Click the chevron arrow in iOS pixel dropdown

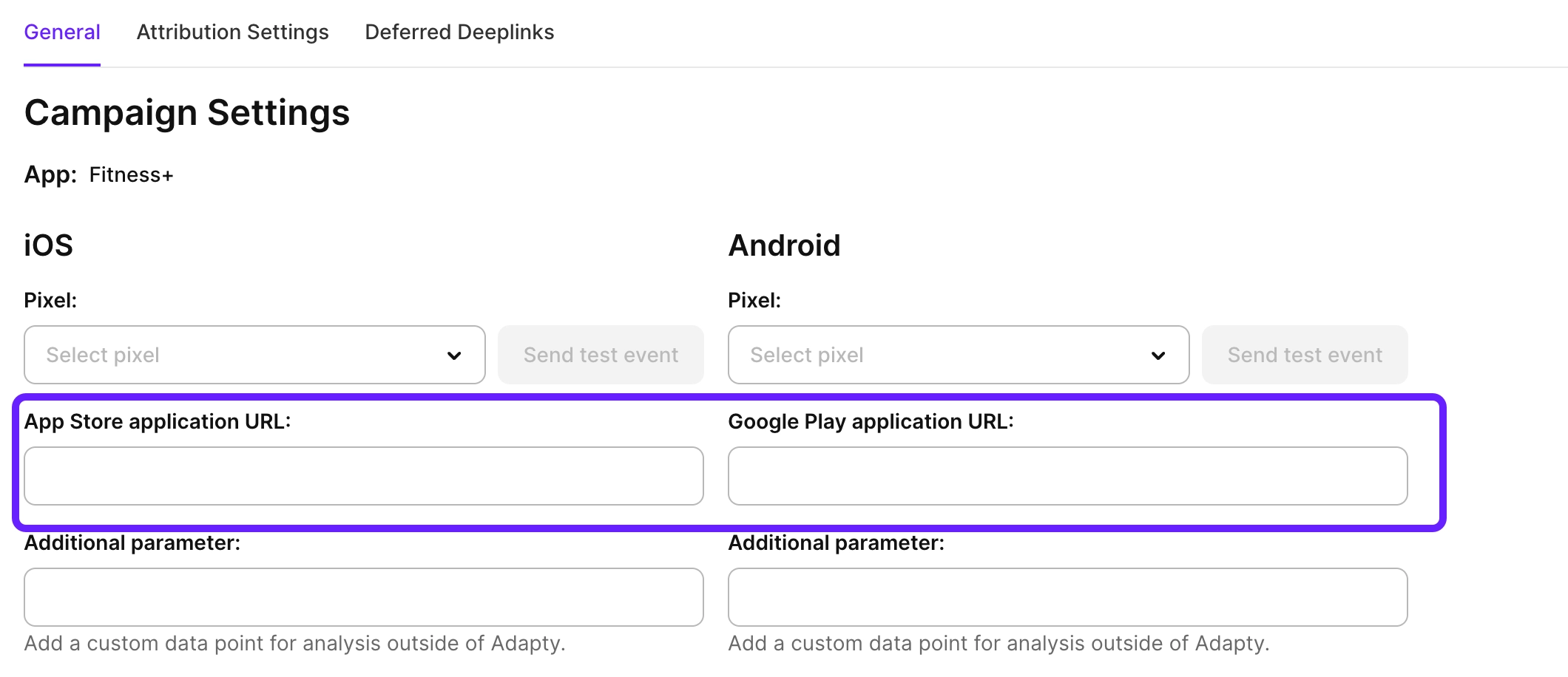tap(454, 355)
